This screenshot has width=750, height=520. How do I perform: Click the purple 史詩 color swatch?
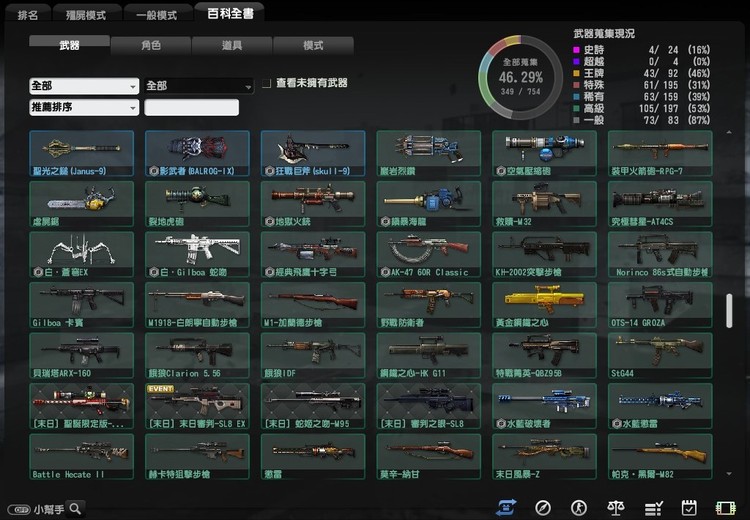coord(576,49)
